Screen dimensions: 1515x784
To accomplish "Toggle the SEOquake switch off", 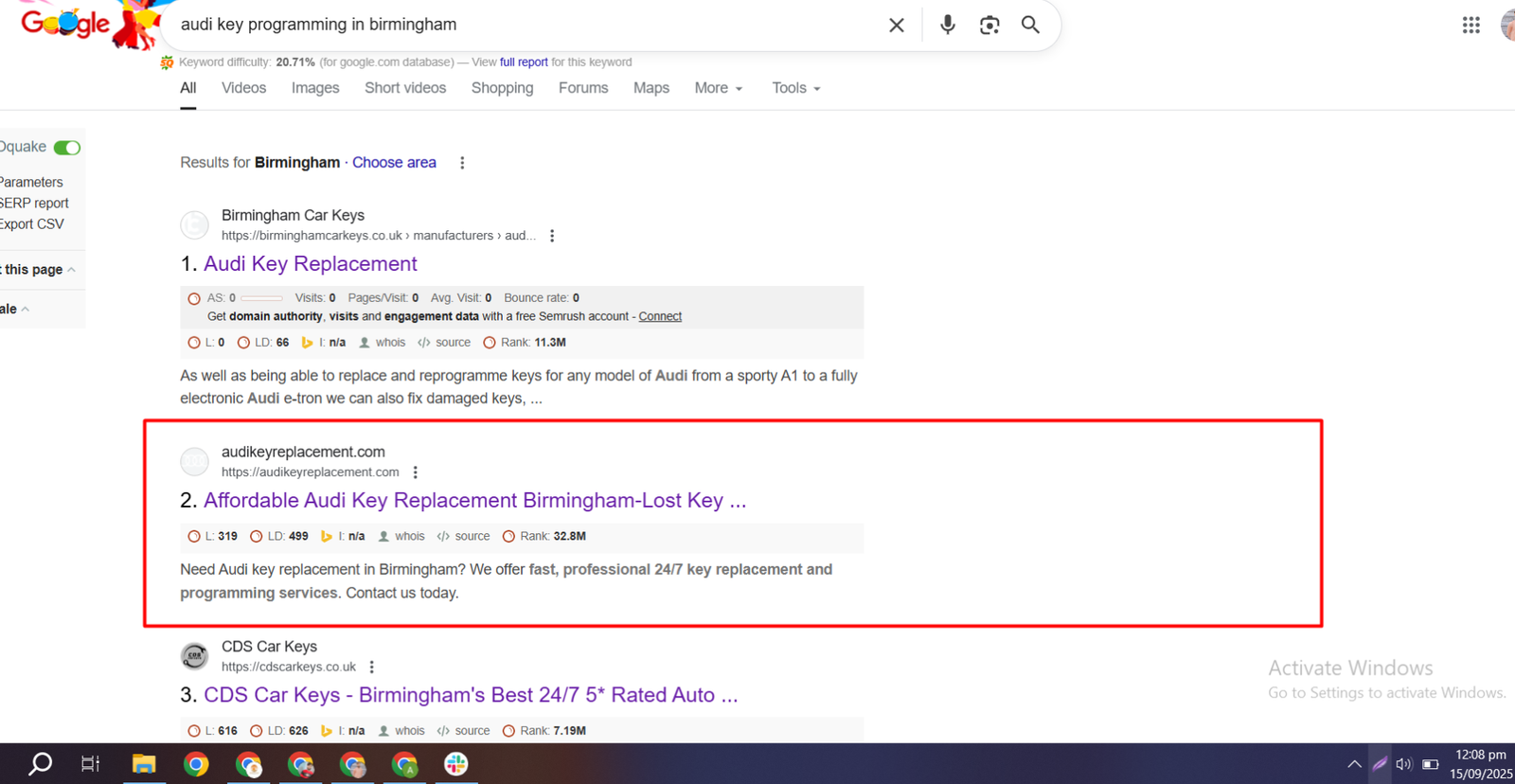I will point(66,148).
